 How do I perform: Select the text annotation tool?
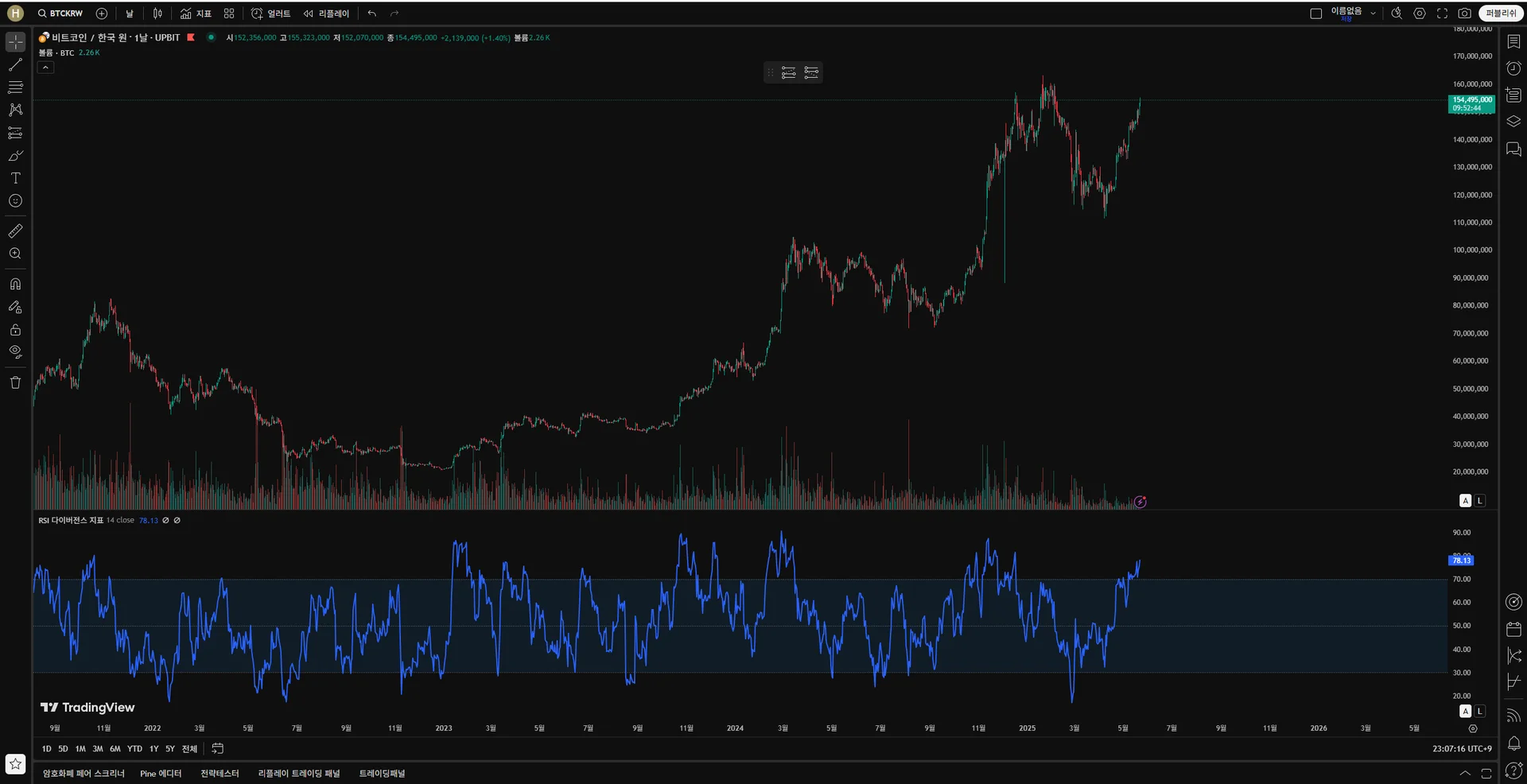coord(15,178)
